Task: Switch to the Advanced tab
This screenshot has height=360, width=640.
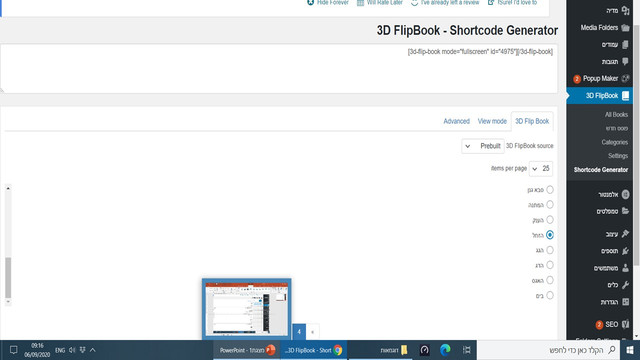Action: pos(456,121)
